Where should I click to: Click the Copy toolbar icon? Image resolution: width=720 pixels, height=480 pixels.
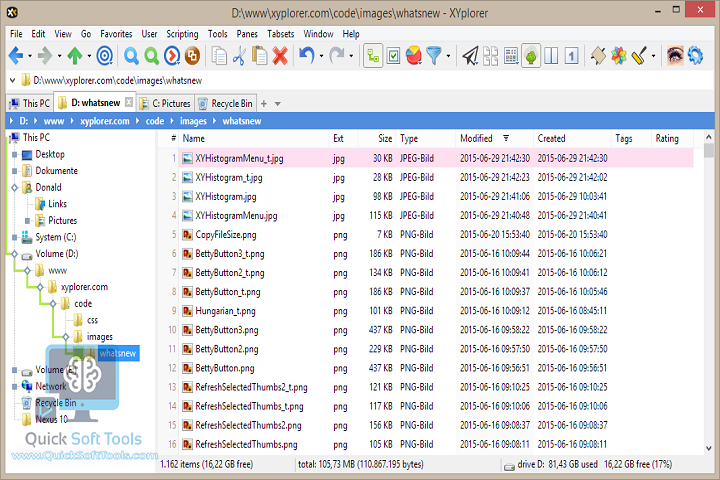(219, 56)
